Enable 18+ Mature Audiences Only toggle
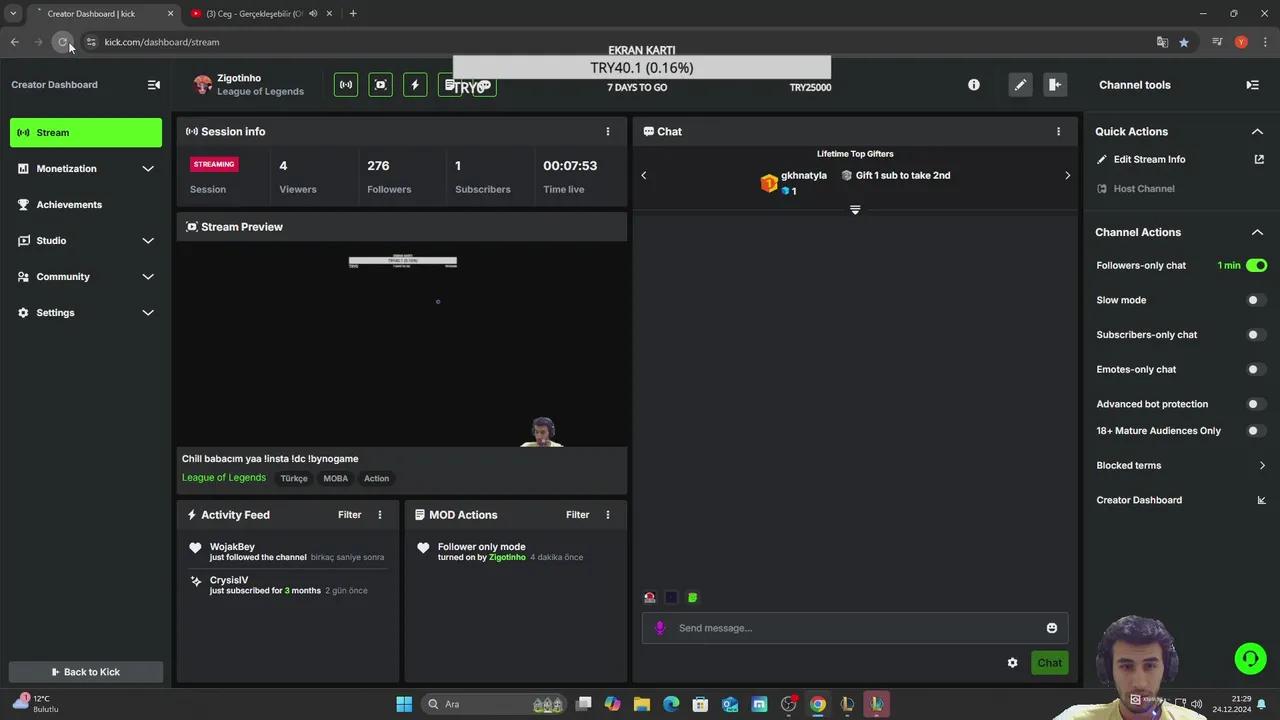 [1257, 431]
